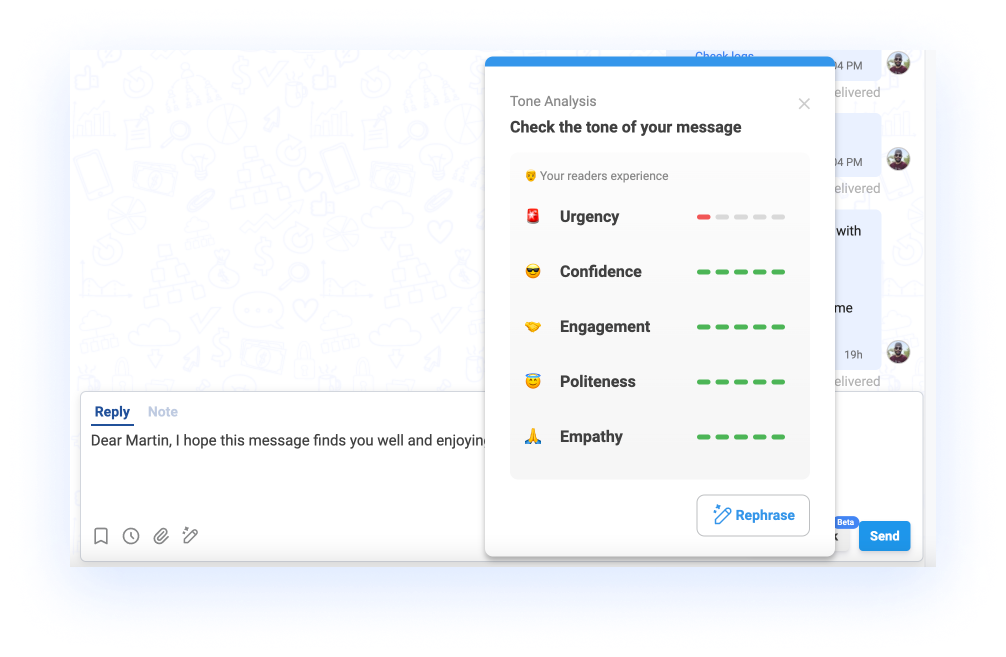Click the Empathy praying hands emoji
Viewport: 1006px width, 657px height.
(x=533, y=437)
